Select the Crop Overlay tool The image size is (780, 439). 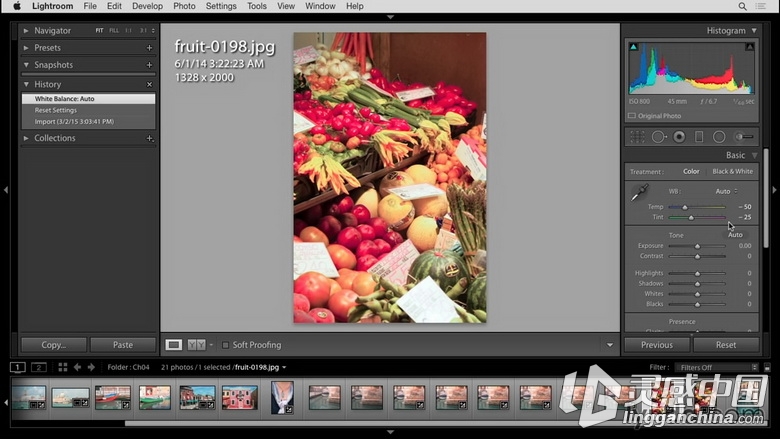coord(637,137)
